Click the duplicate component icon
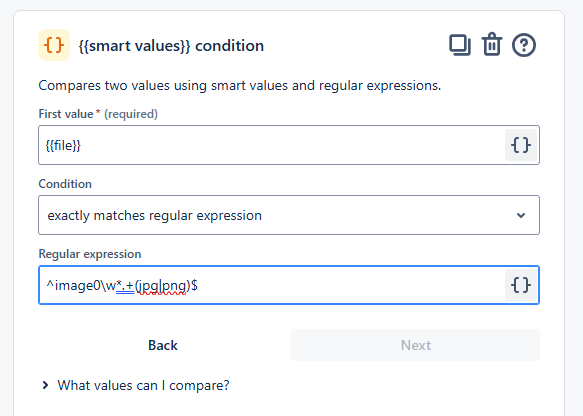This screenshot has height=416, width=583. [460, 45]
